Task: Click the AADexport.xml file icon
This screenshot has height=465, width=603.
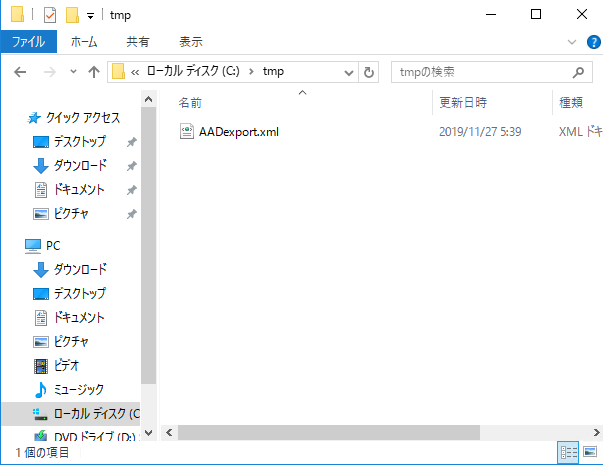Action: [187, 132]
